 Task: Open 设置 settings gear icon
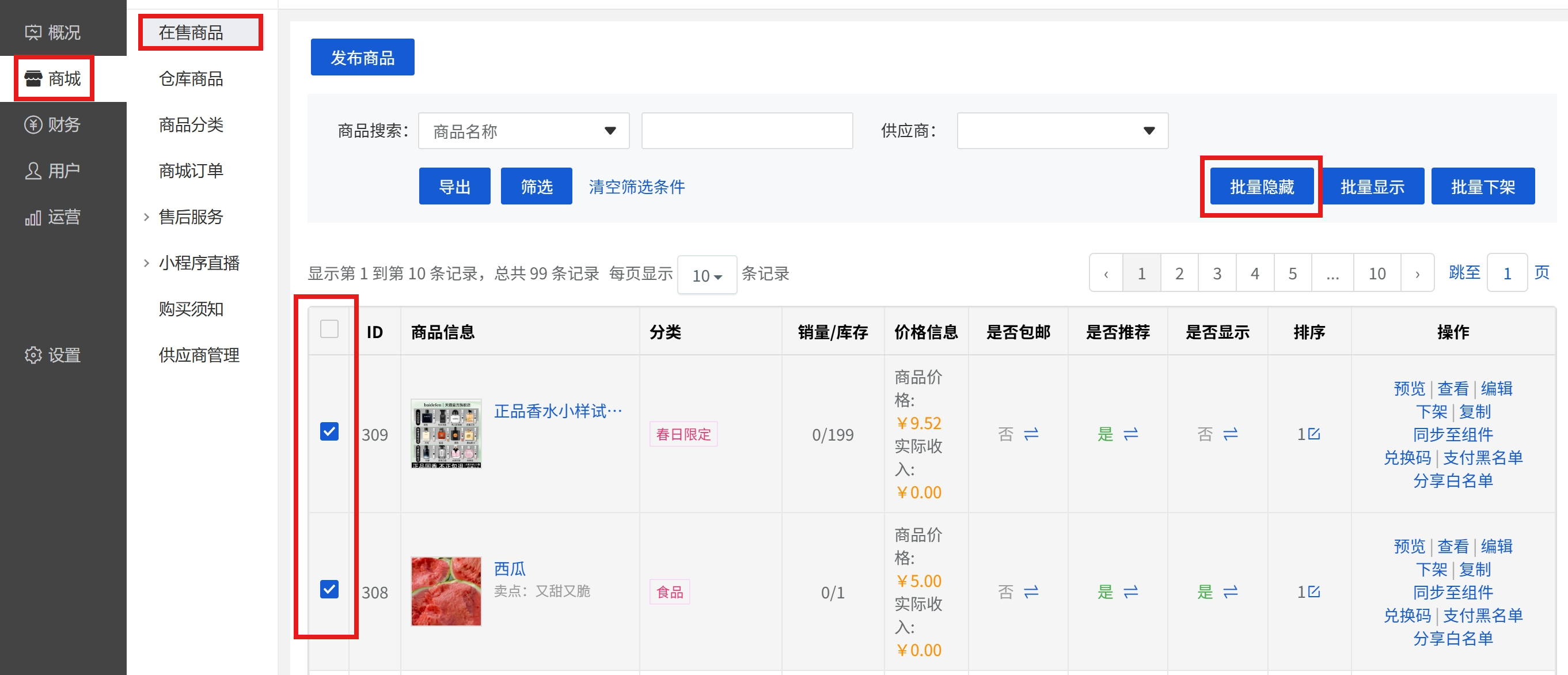[33, 355]
